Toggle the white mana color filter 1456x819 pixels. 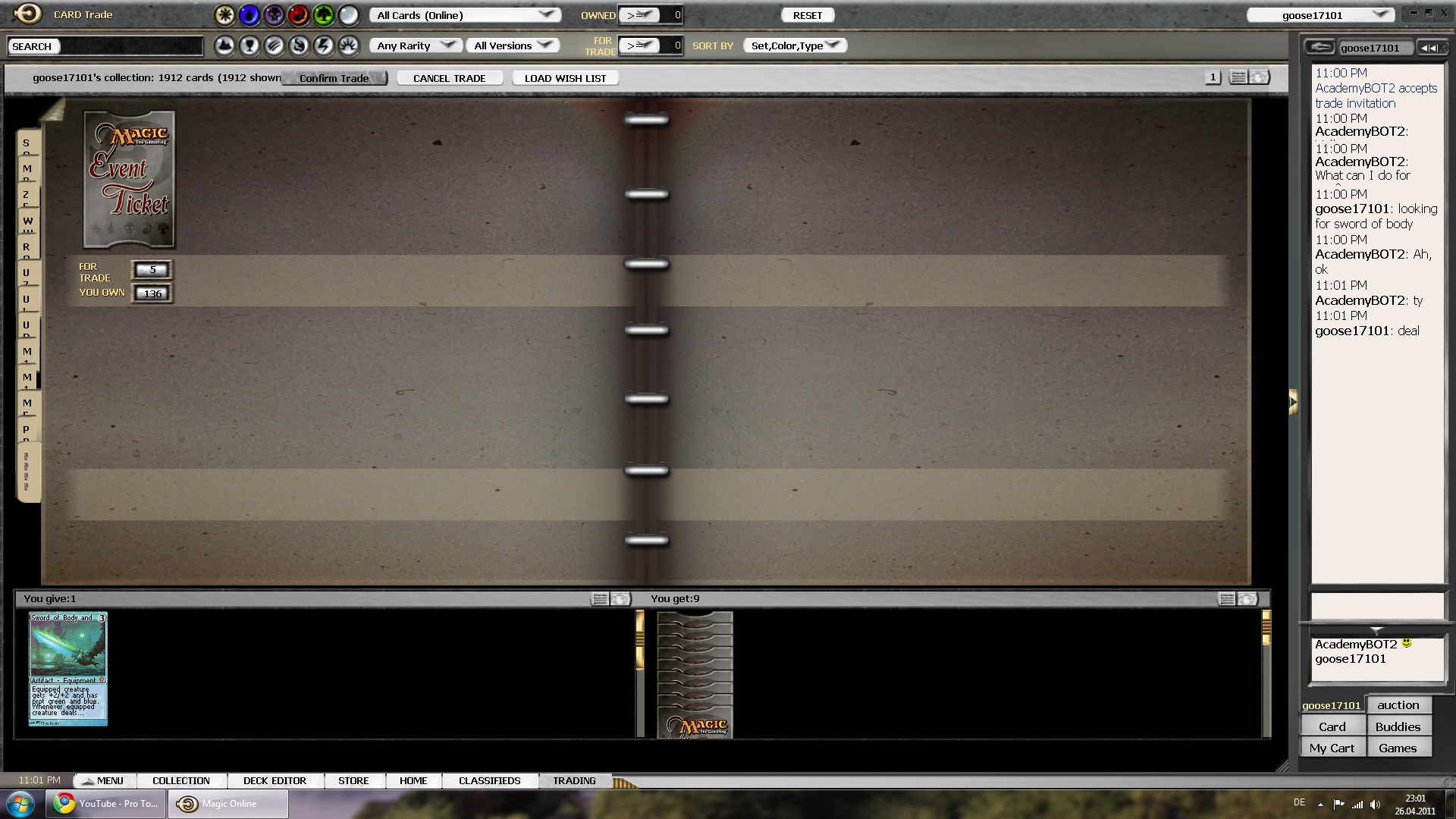coord(224,15)
